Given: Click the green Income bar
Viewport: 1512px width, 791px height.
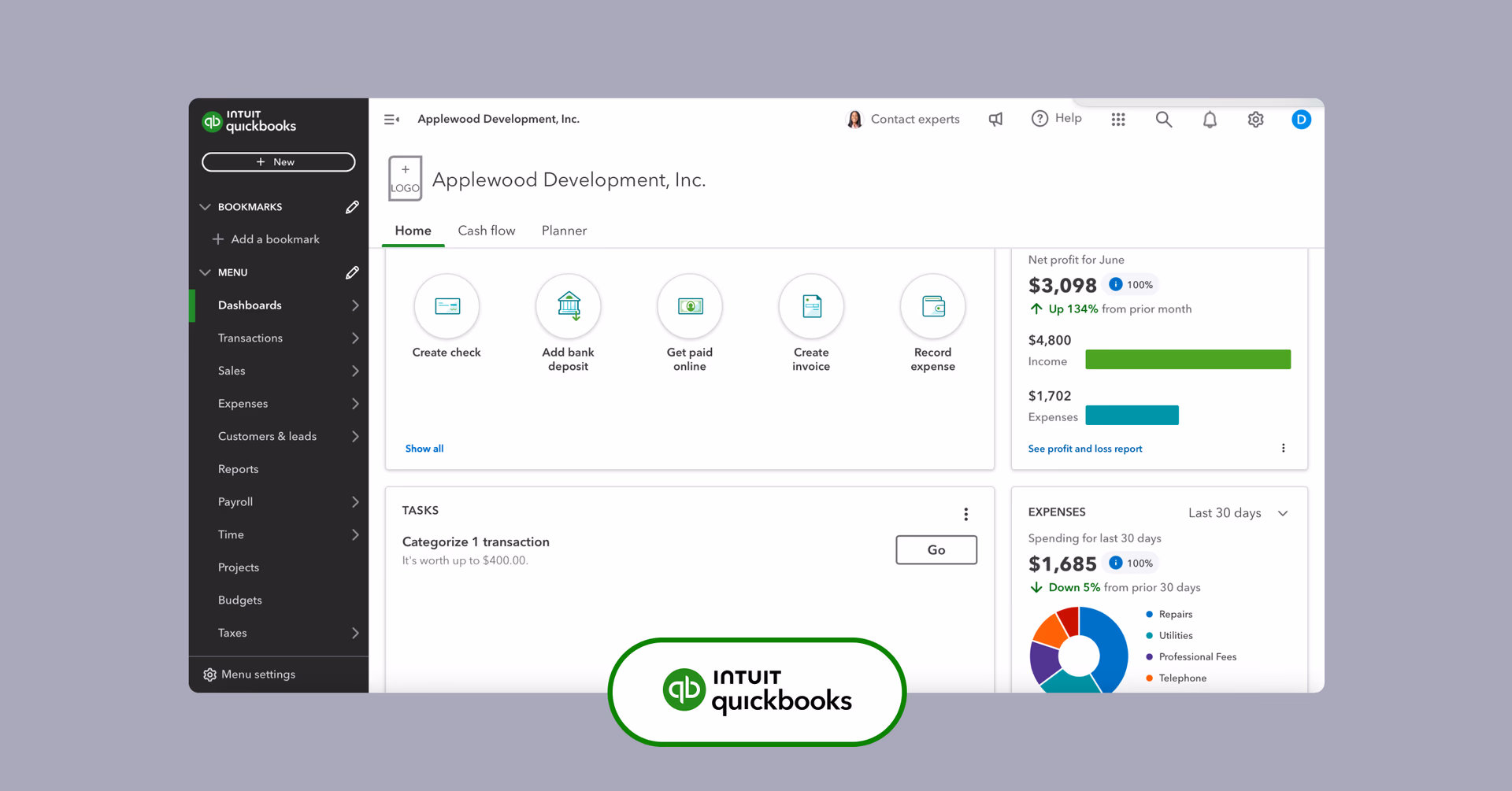Looking at the screenshot, I should pos(1187,360).
